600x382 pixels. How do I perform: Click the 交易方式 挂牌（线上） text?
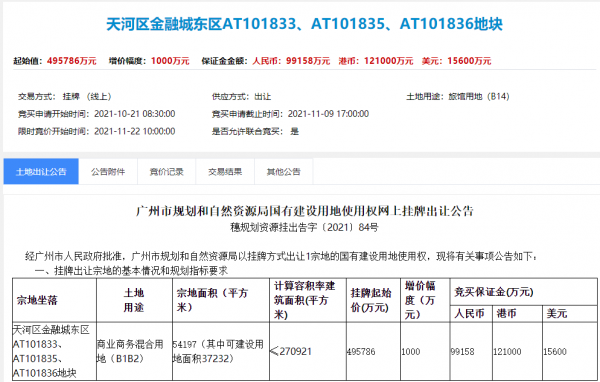coord(65,96)
